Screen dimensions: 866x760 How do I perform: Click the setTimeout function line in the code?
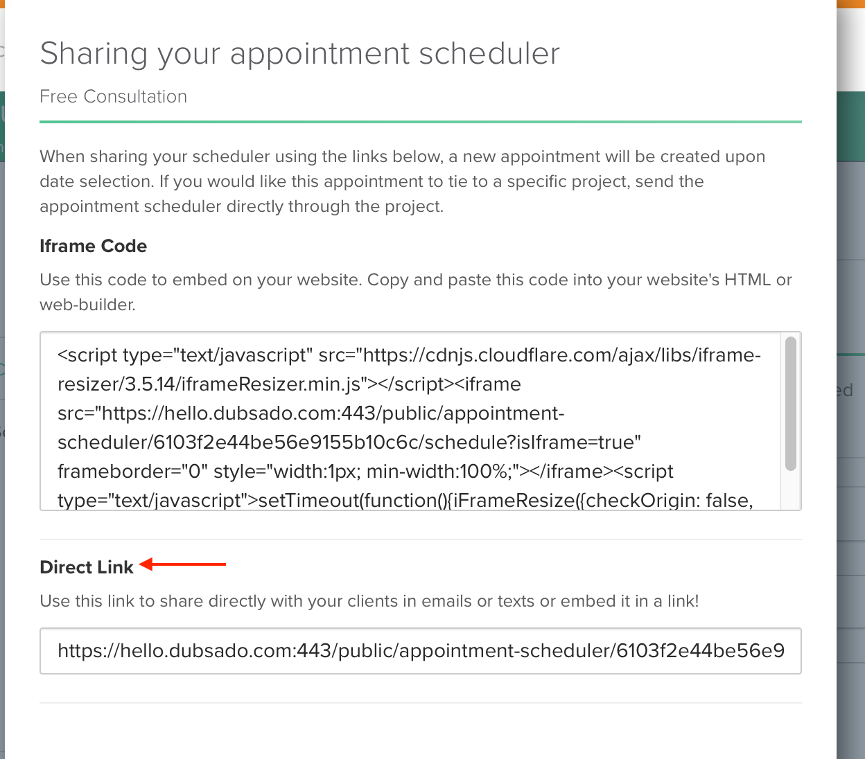click(x=405, y=500)
